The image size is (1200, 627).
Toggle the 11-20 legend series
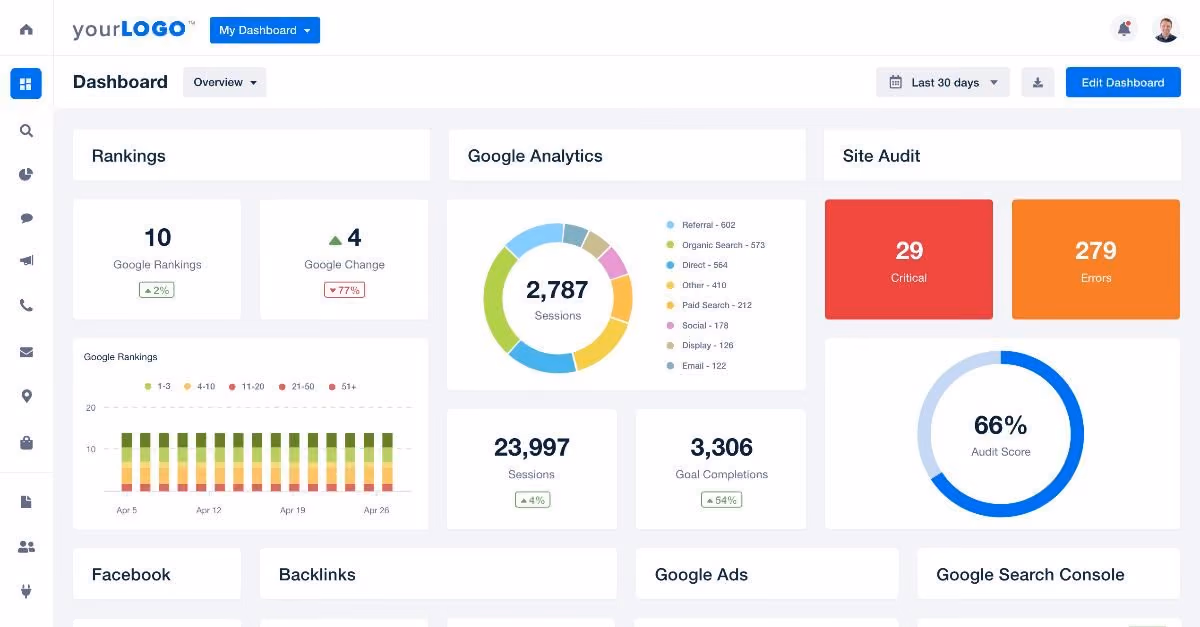point(246,386)
